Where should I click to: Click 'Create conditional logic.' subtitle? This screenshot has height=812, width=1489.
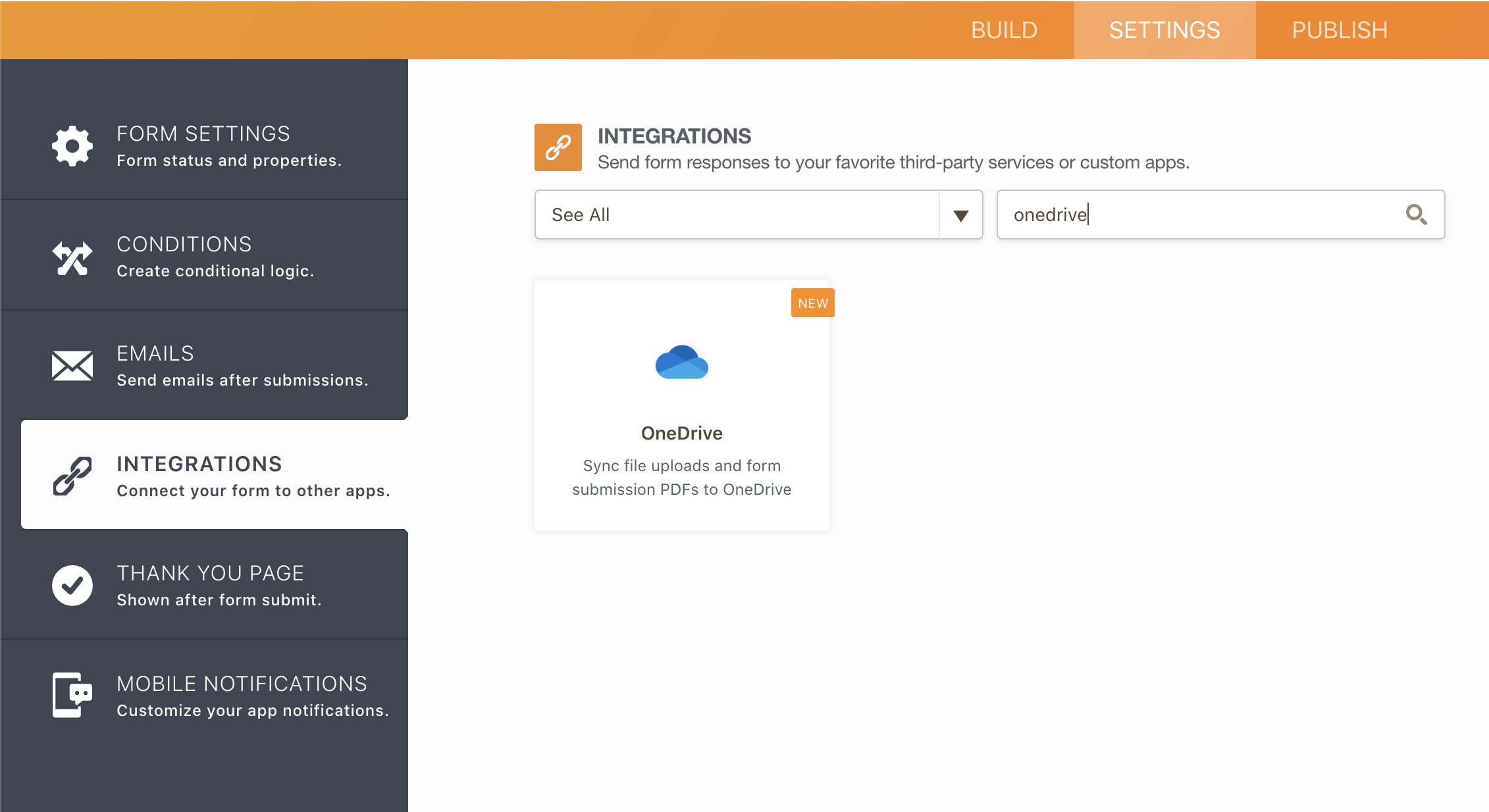(216, 271)
